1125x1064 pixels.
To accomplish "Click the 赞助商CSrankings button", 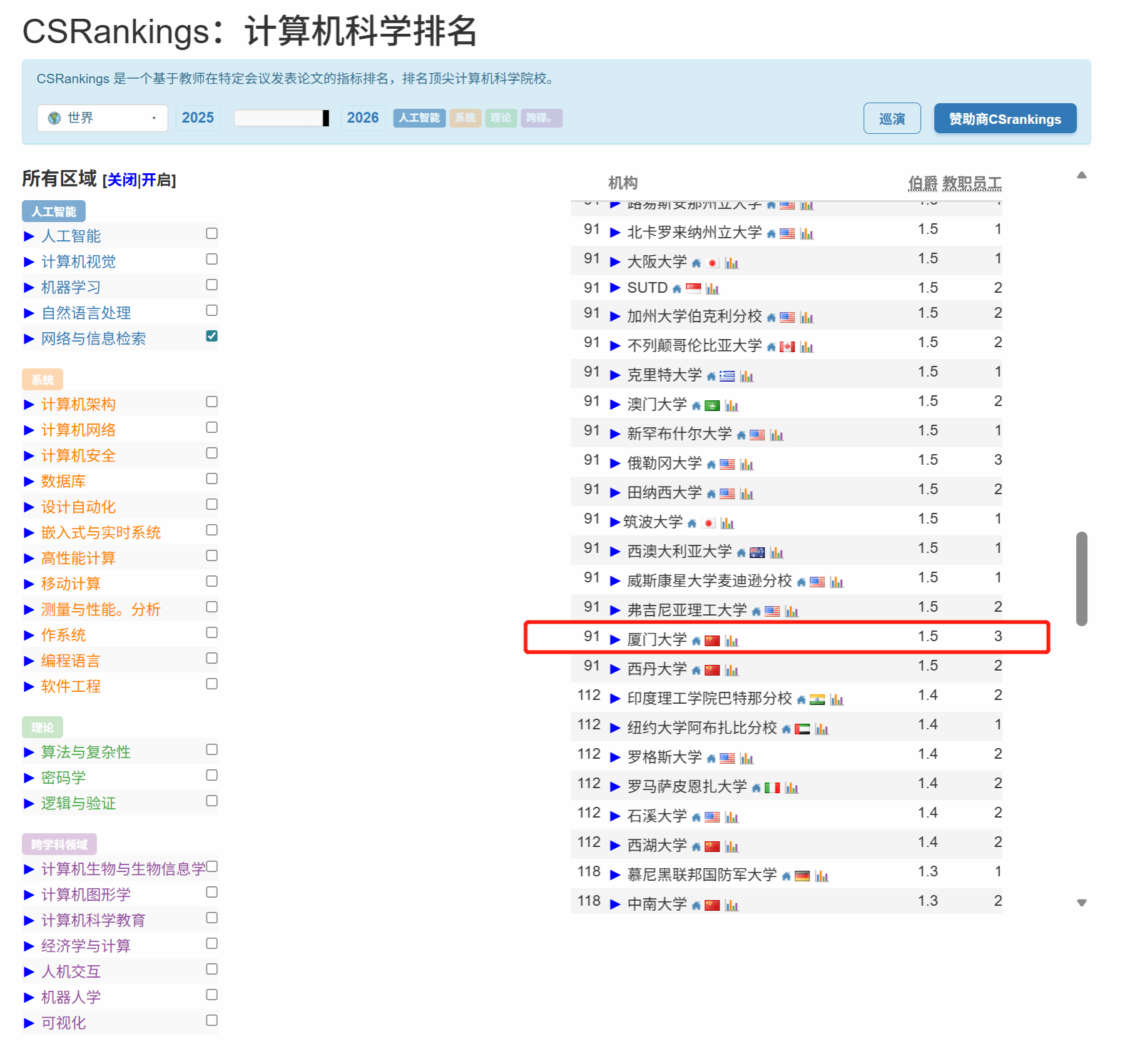I will [1004, 118].
